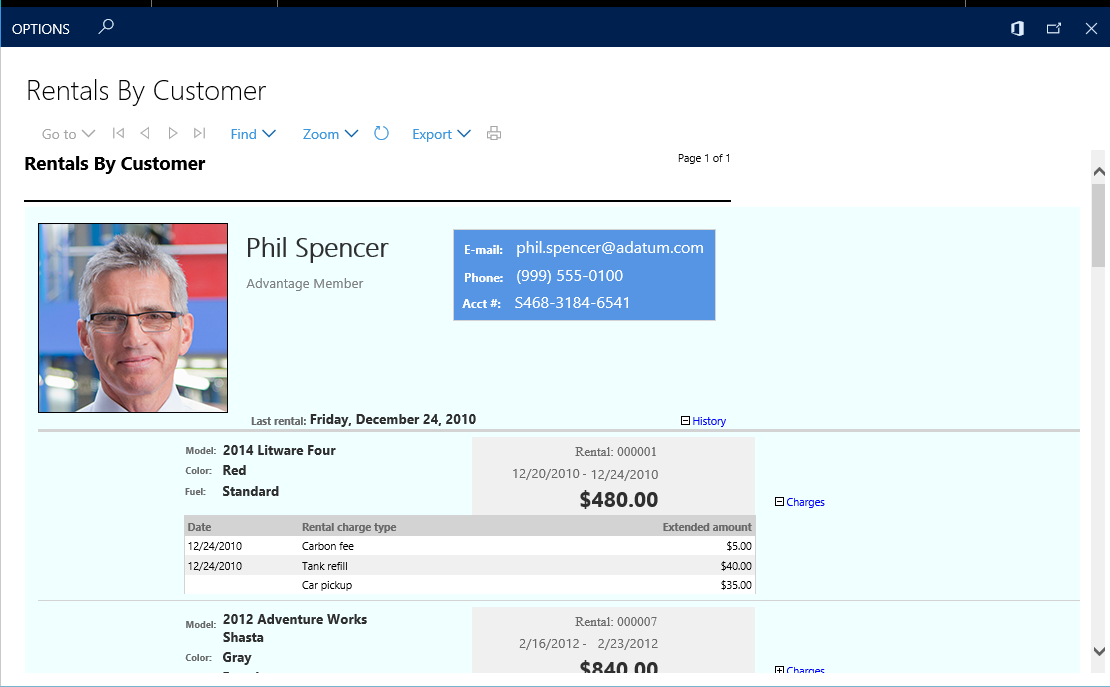The width and height of the screenshot is (1110, 687).
Task: Click the pop-out window icon
Action: click(1054, 29)
